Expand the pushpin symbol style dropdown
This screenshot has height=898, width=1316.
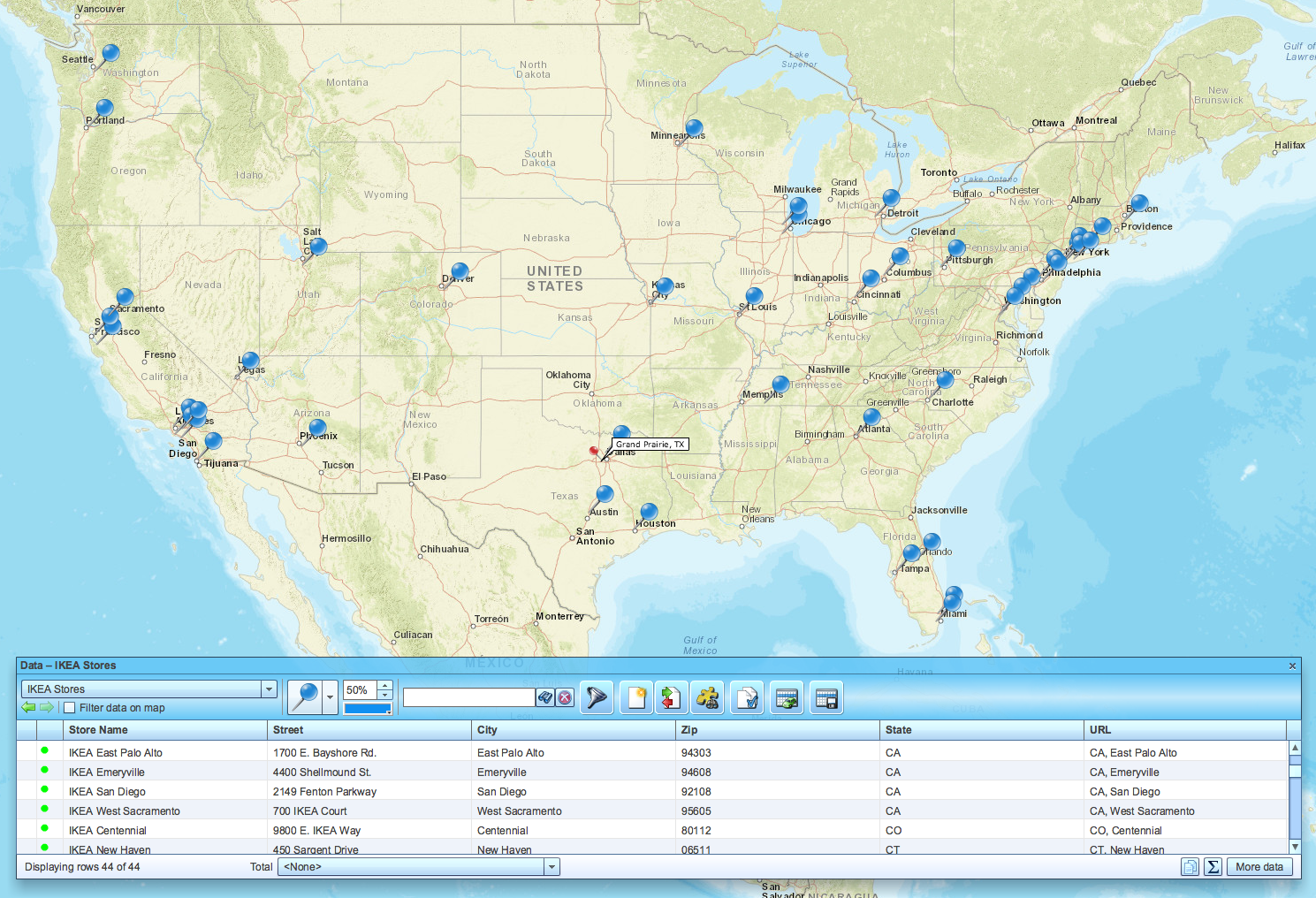(x=330, y=698)
